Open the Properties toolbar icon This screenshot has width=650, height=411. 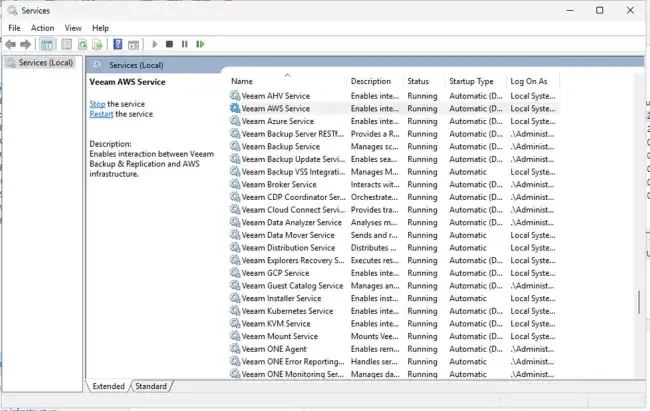[x=66, y=44]
